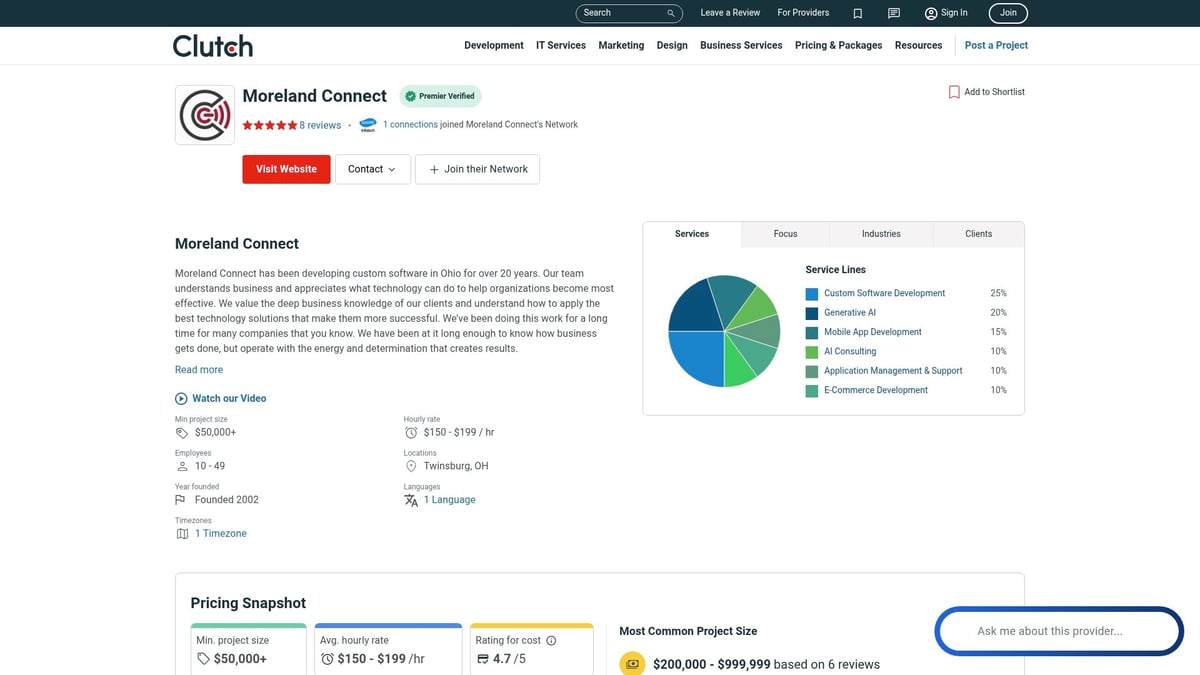Click the Generative AI color swatch
1200x675 pixels.
pyautogui.click(x=812, y=313)
